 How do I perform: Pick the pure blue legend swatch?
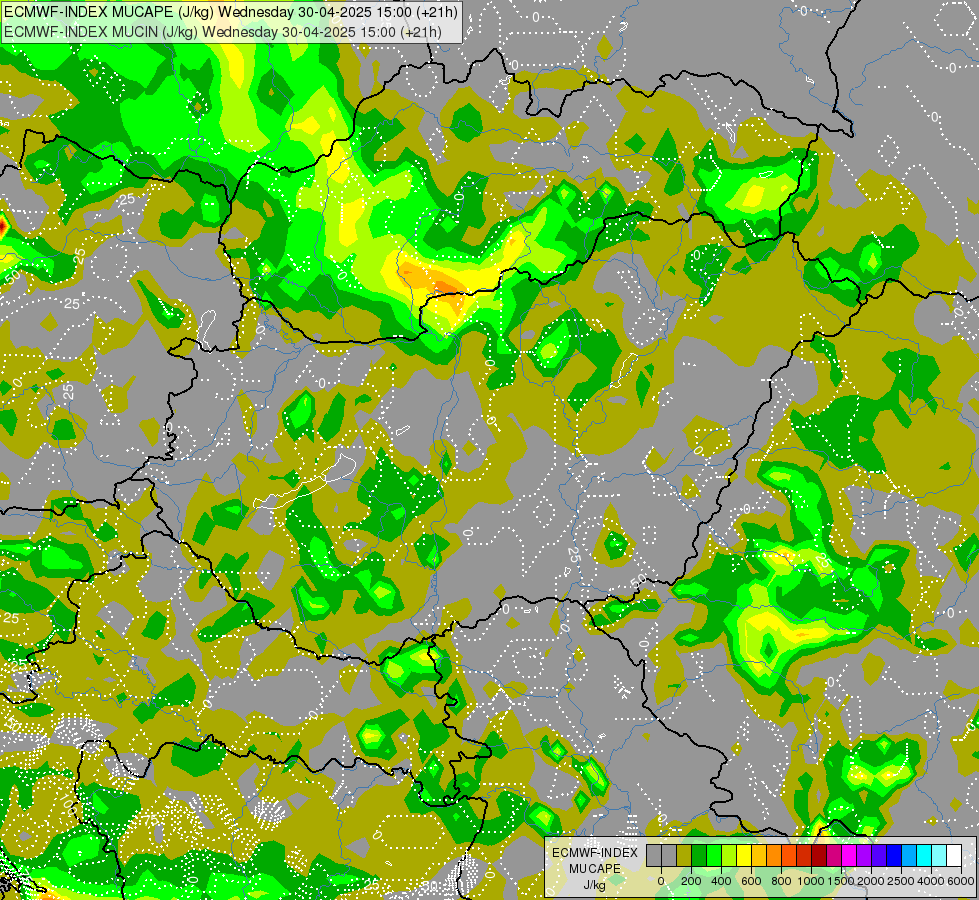click(894, 855)
